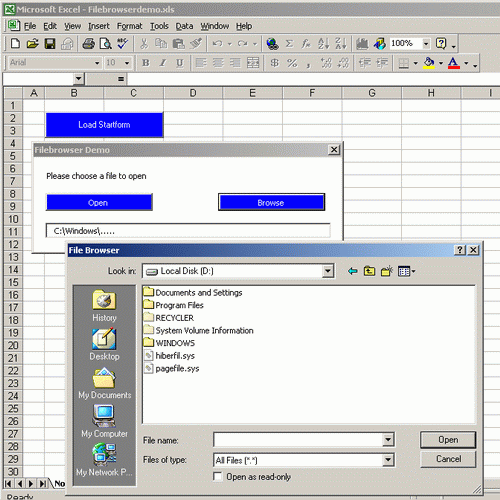Open the Views menu dropdown arrow
The width and height of the screenshot is (500, 500).
[x=413, y=271]
